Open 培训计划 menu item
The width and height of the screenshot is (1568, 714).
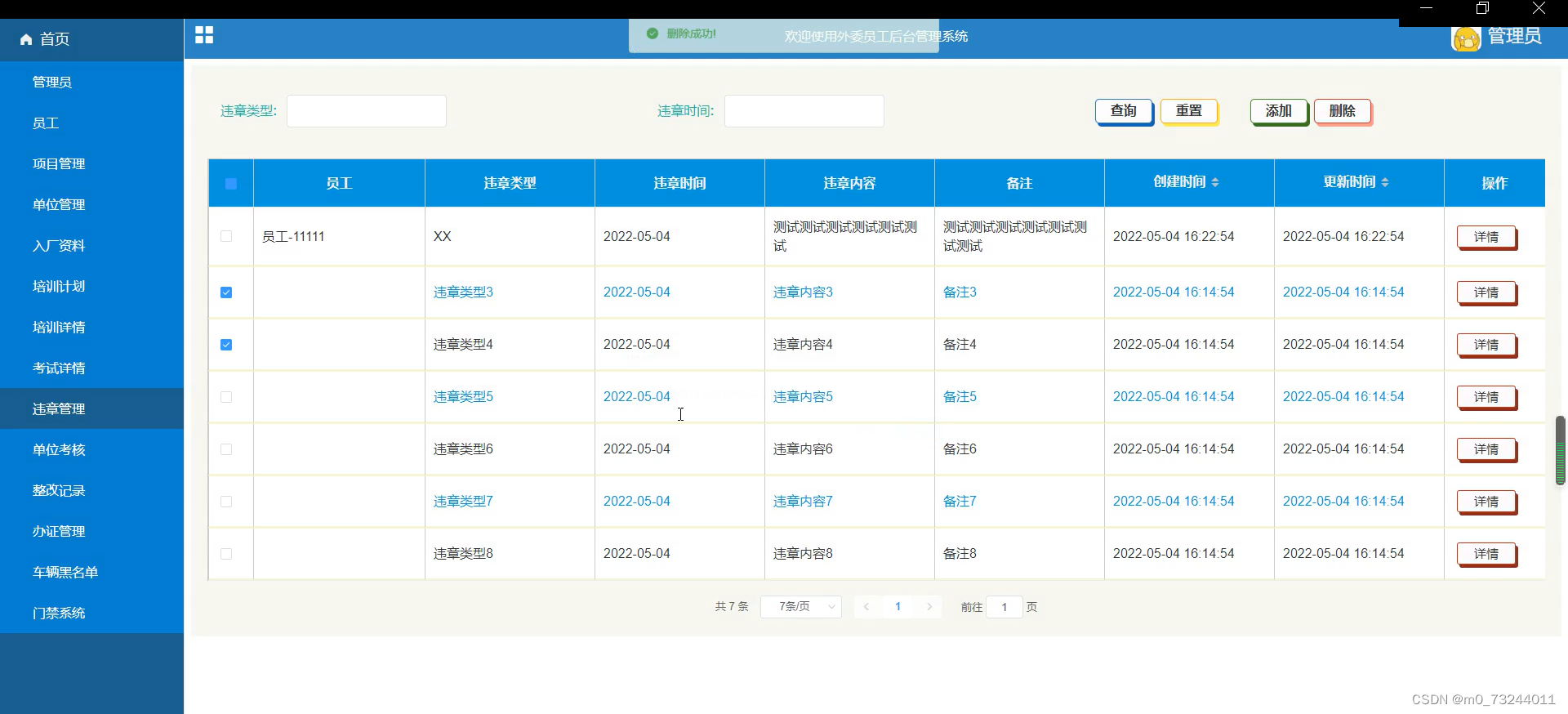(91, 286)
